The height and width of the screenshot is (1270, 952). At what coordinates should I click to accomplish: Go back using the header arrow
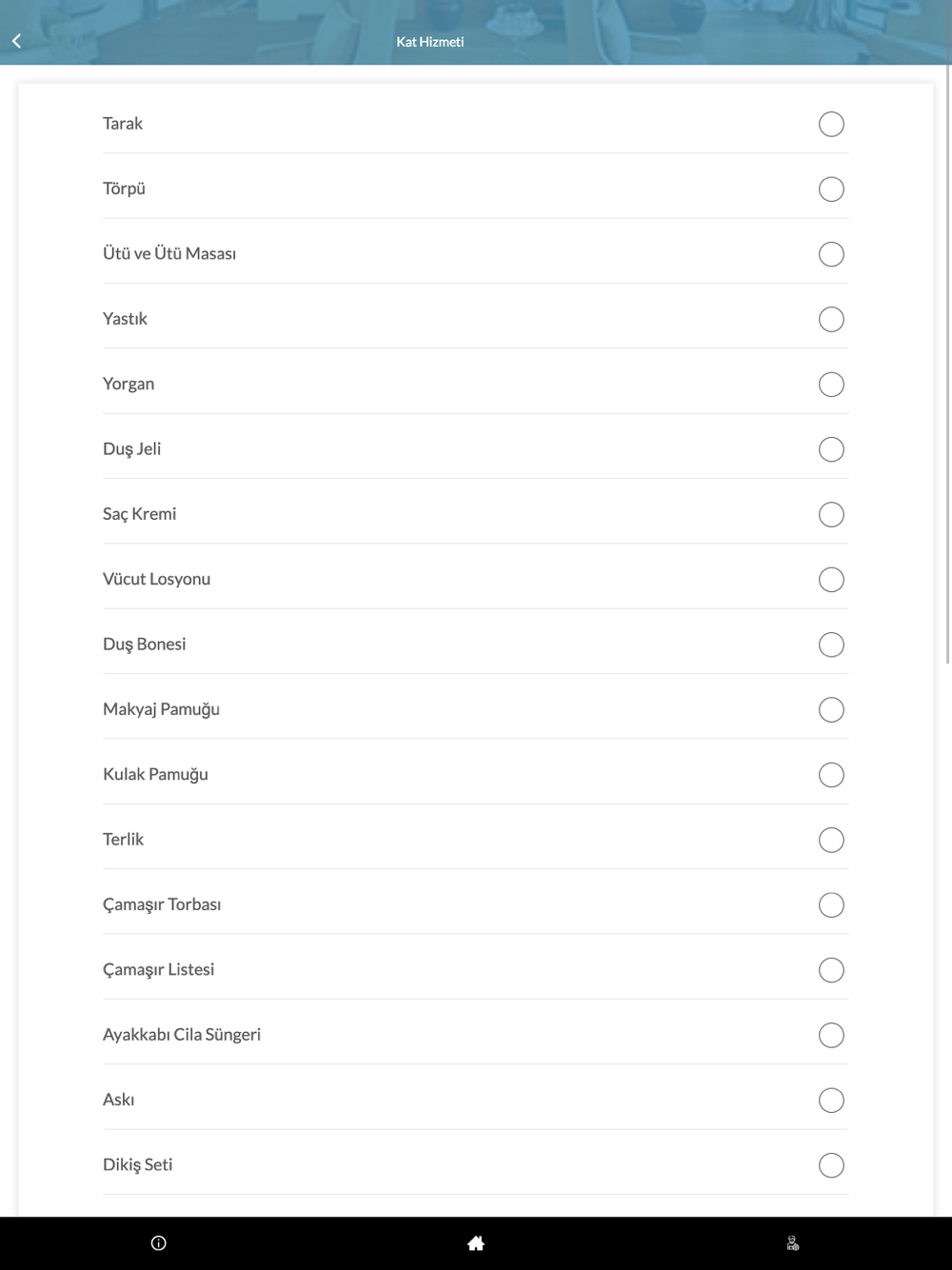point(16,41)
